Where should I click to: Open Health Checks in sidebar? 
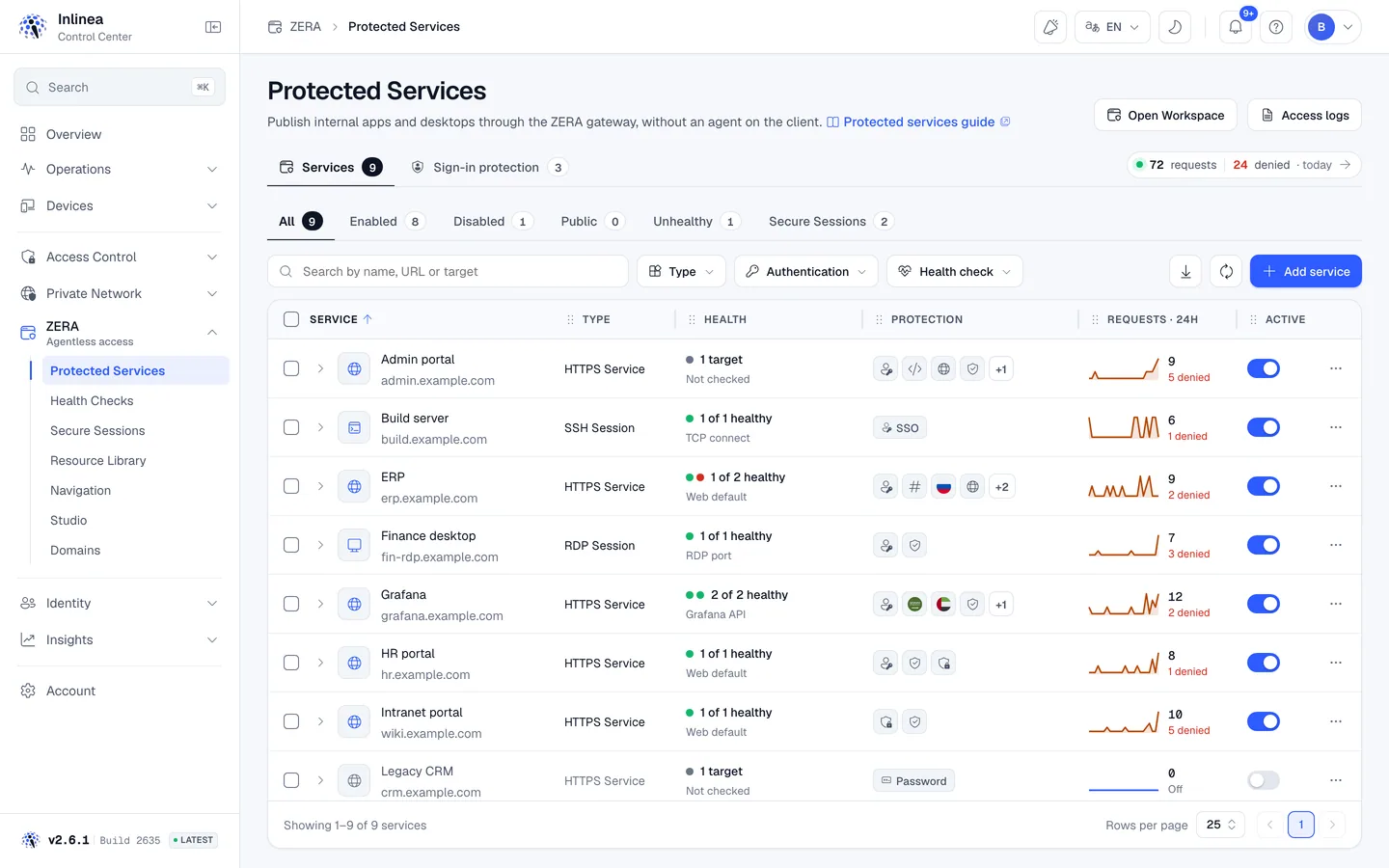click(x=92, y=400)
